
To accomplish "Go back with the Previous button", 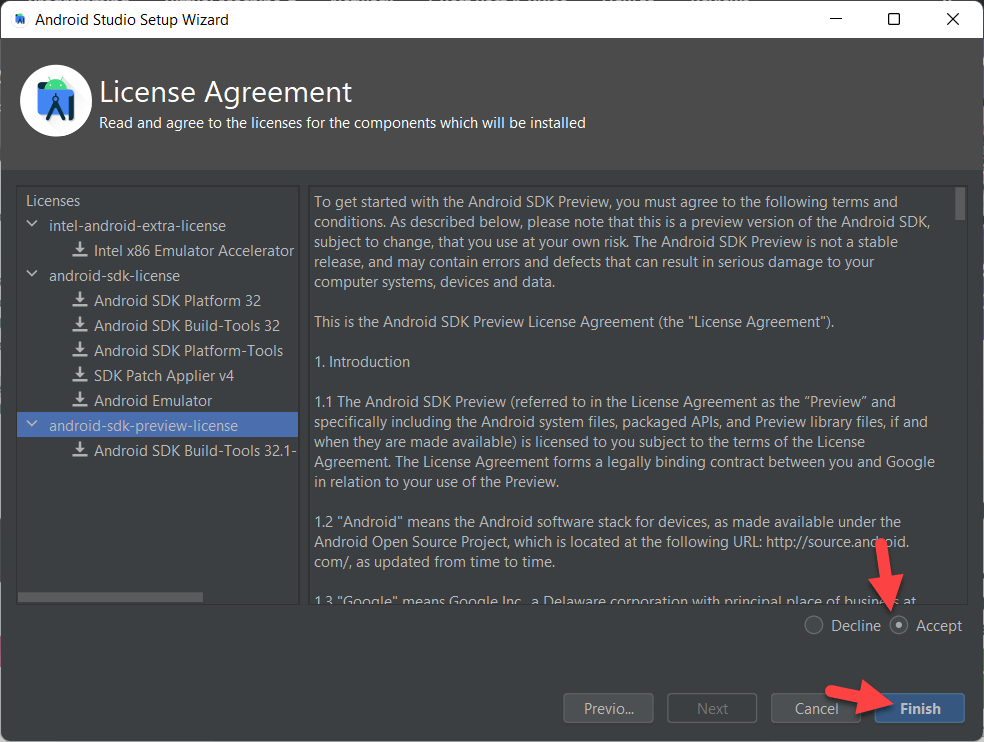I will tap(608, 708).
